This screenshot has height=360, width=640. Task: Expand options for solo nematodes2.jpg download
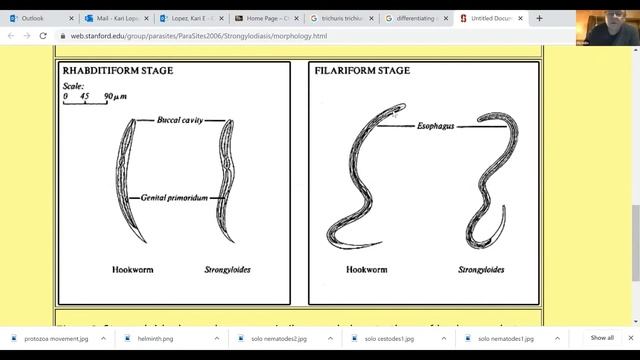pyautogui.click(x=330, y=338)
